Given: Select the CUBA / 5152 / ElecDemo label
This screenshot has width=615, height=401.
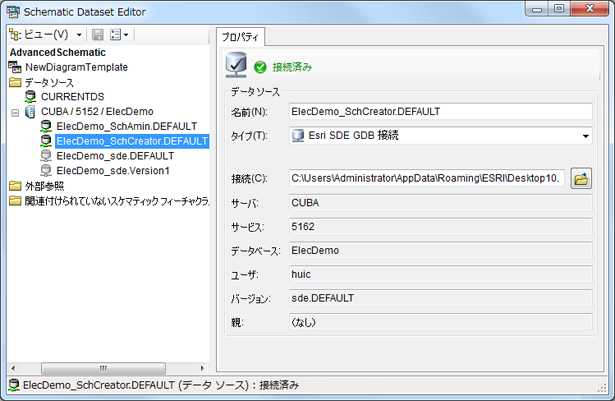Looking at the screenshot, I should pyautogui.click(x=97, y=112).
